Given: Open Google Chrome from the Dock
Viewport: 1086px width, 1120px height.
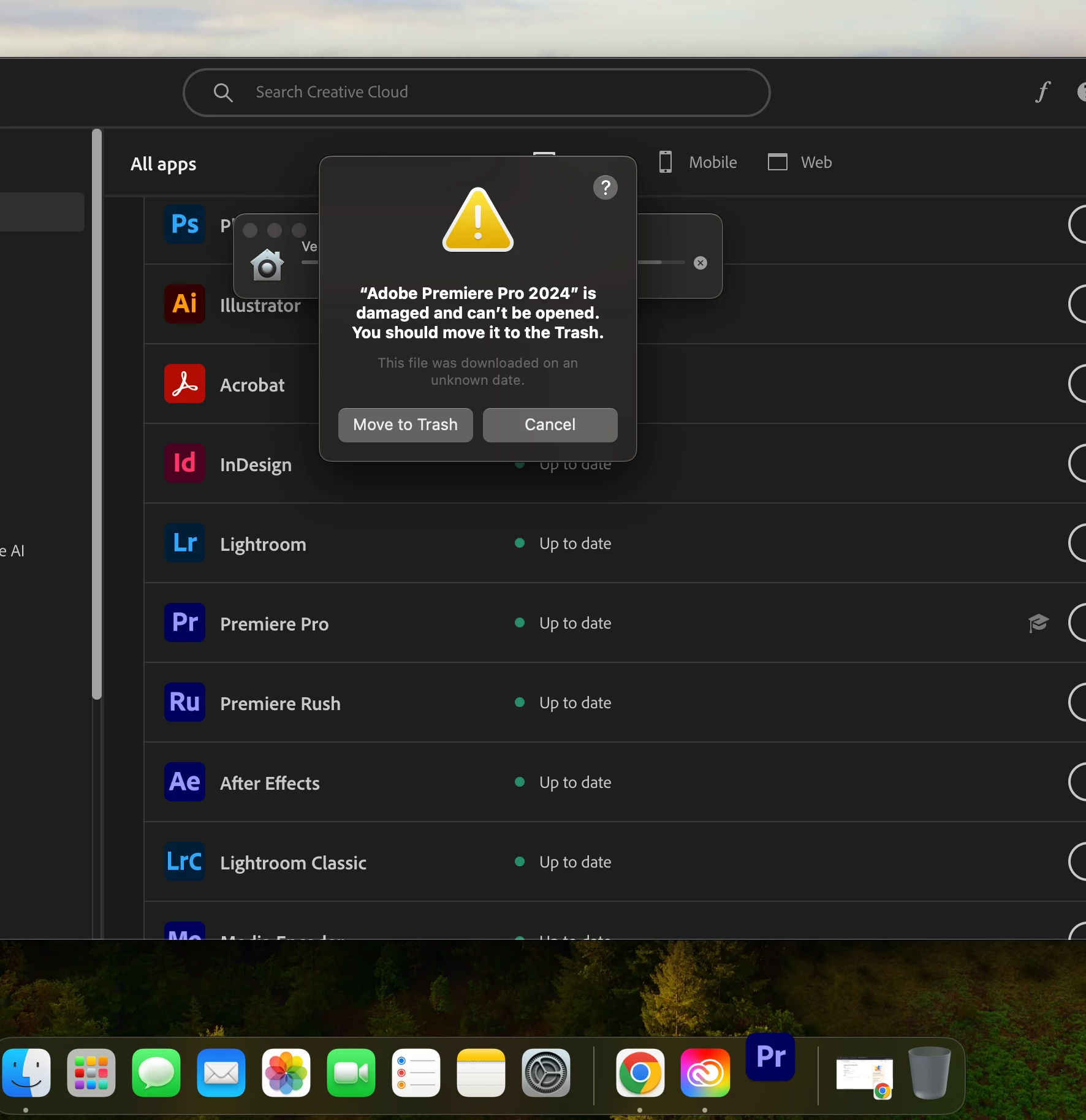Looking at the screenshot, I should (640, 1073).
